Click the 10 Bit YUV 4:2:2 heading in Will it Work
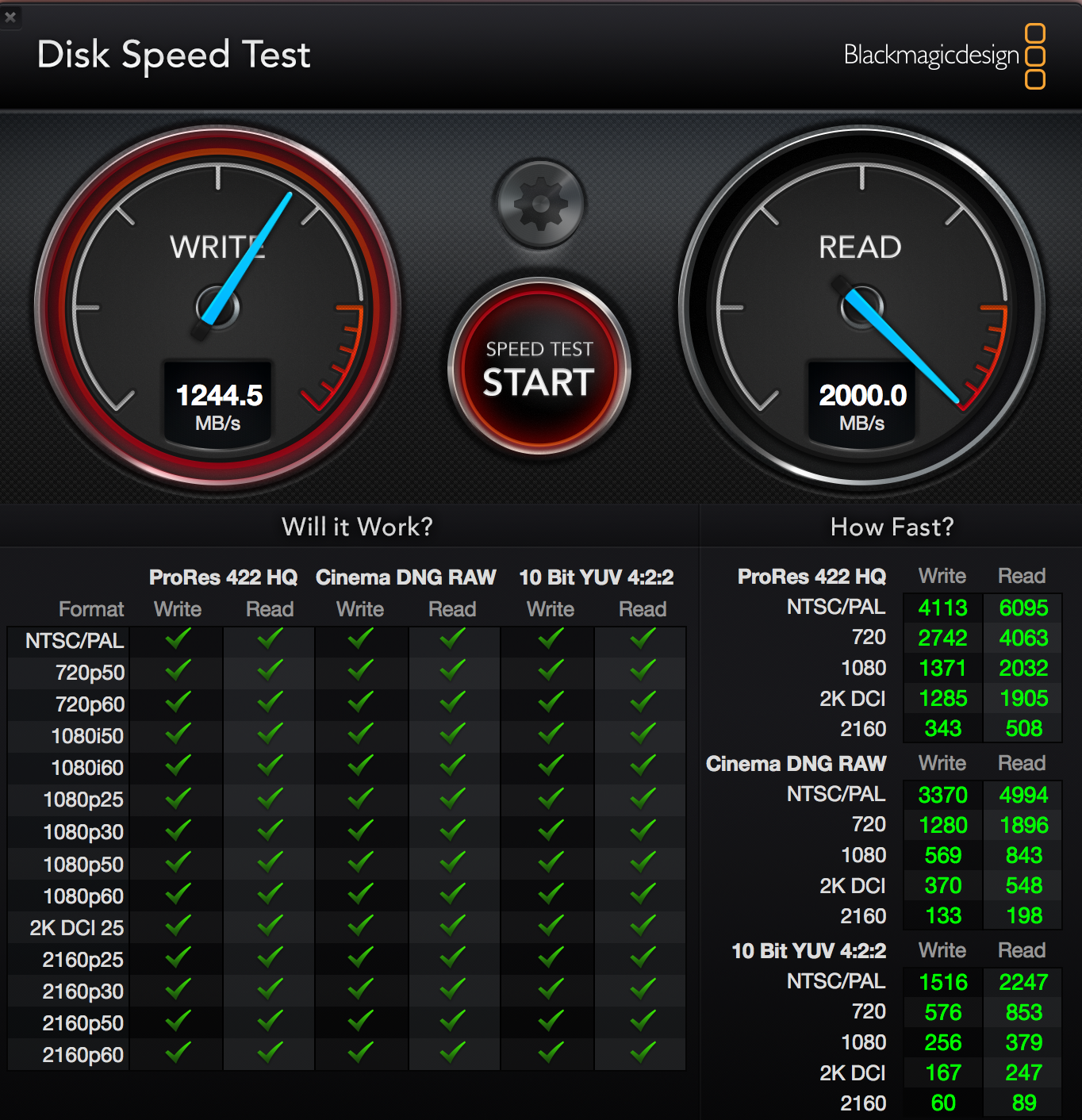The width and height of the screenshot is (1082, 1120). [597, 577]
